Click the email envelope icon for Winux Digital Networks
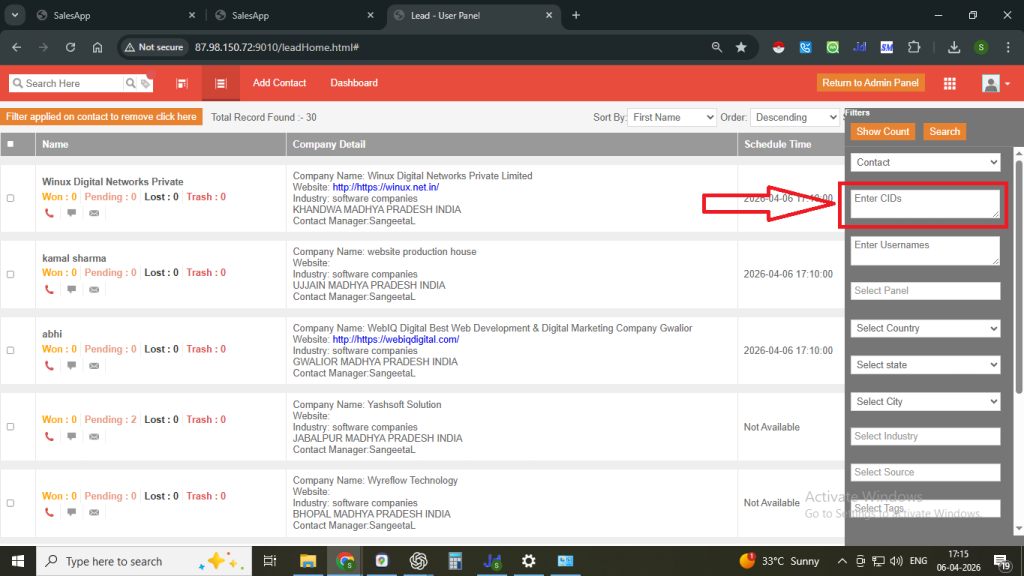Screen dimensions: 1024x576 (x=94, y=214)
